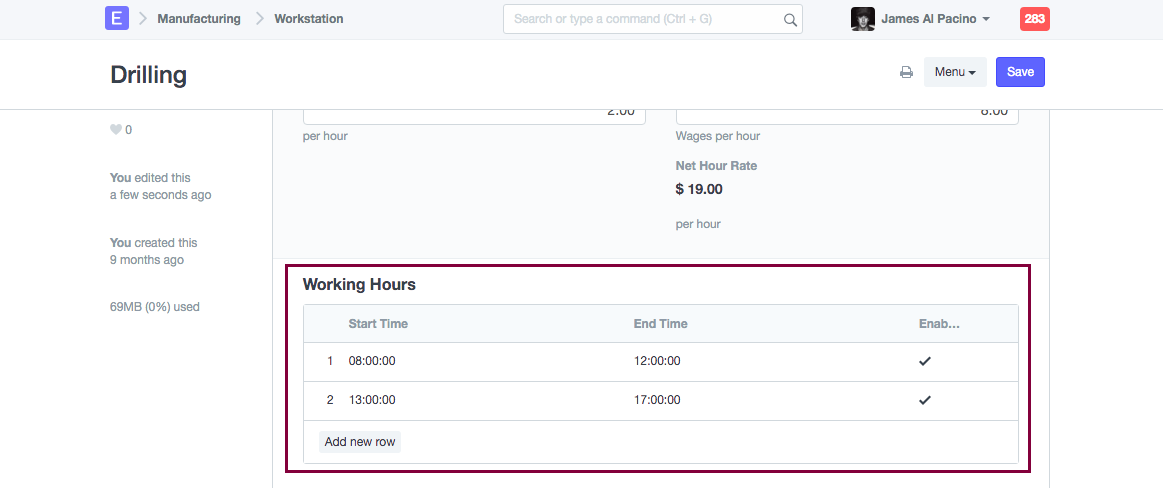Select start time 13:00:00 cell
The width and height of the screenshot is (1163, 488).
click(372, 400)
